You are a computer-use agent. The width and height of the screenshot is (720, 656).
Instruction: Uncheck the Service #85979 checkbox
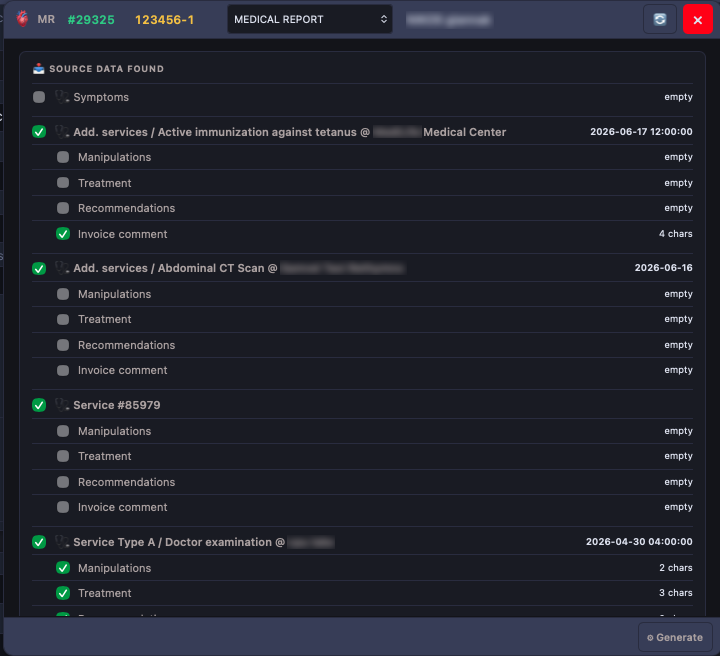(39, 405)
